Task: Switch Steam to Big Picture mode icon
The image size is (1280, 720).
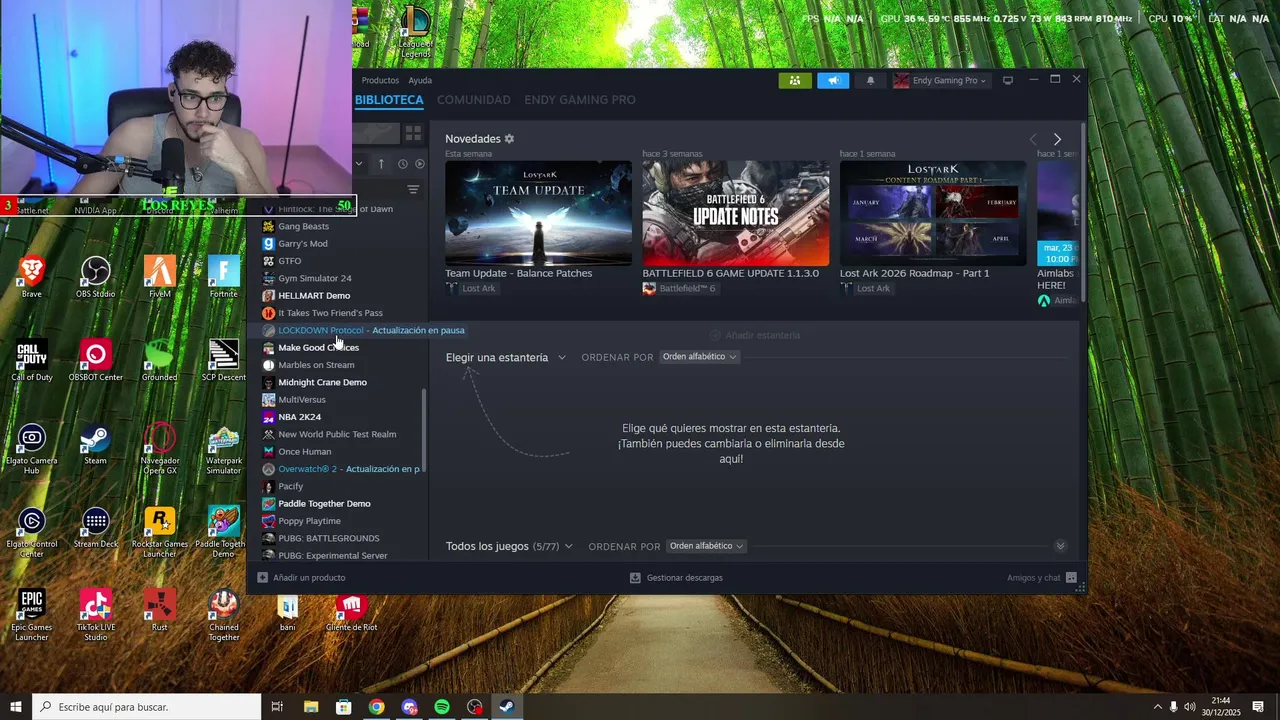Action: tap(1008, 80)
